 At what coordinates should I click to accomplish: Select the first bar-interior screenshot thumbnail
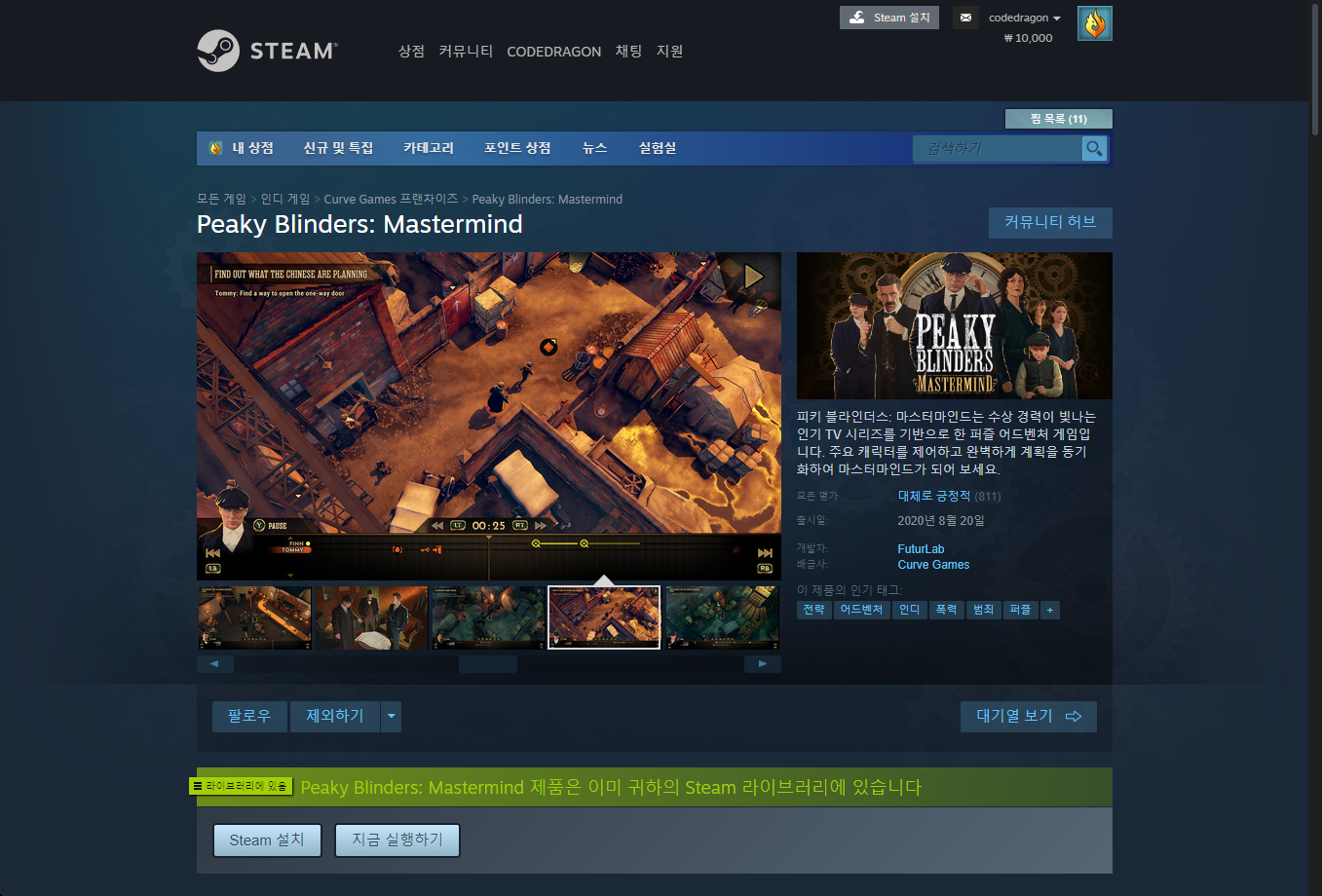(255, 617)
